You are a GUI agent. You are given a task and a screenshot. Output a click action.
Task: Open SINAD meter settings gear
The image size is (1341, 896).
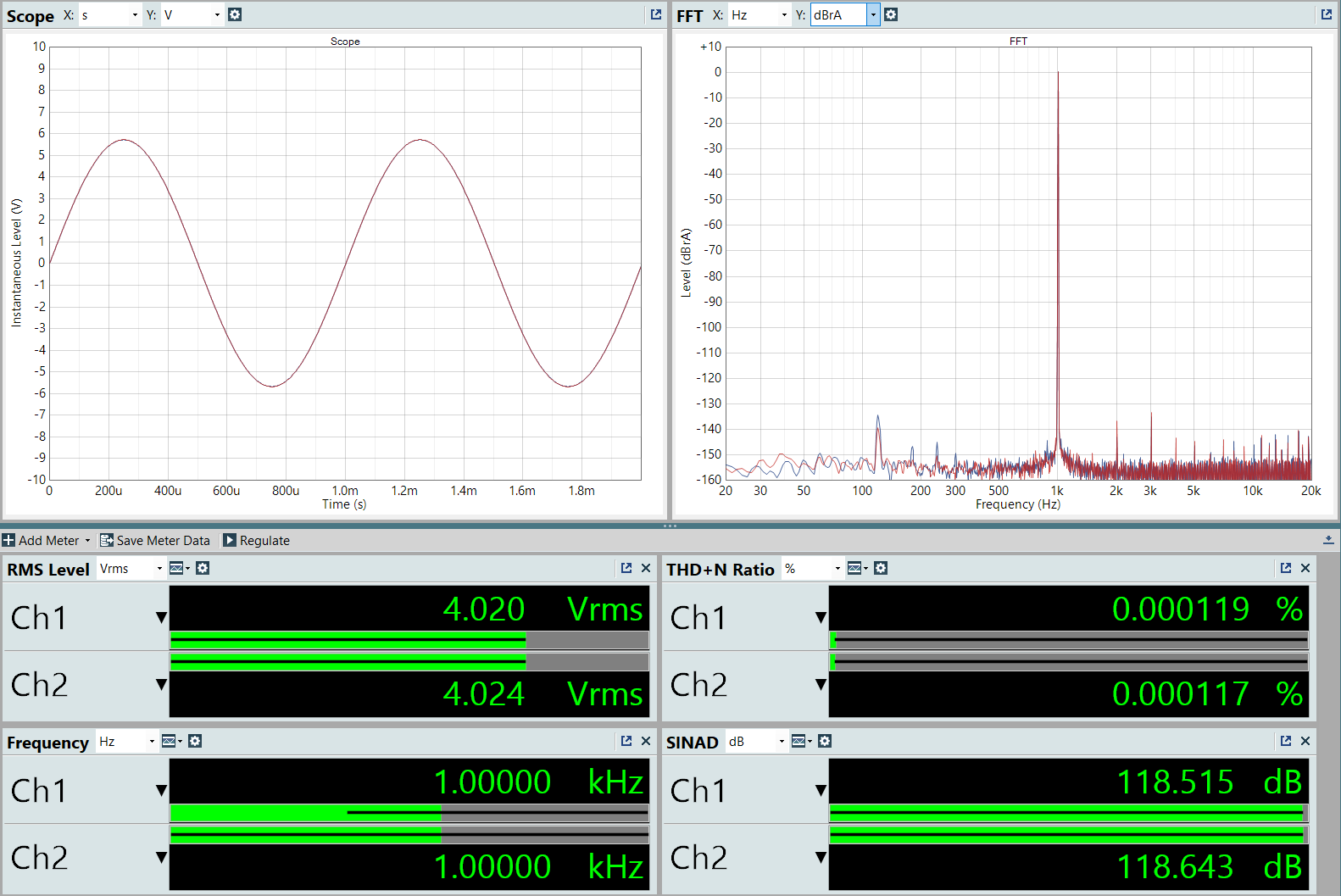coord(825,741)
